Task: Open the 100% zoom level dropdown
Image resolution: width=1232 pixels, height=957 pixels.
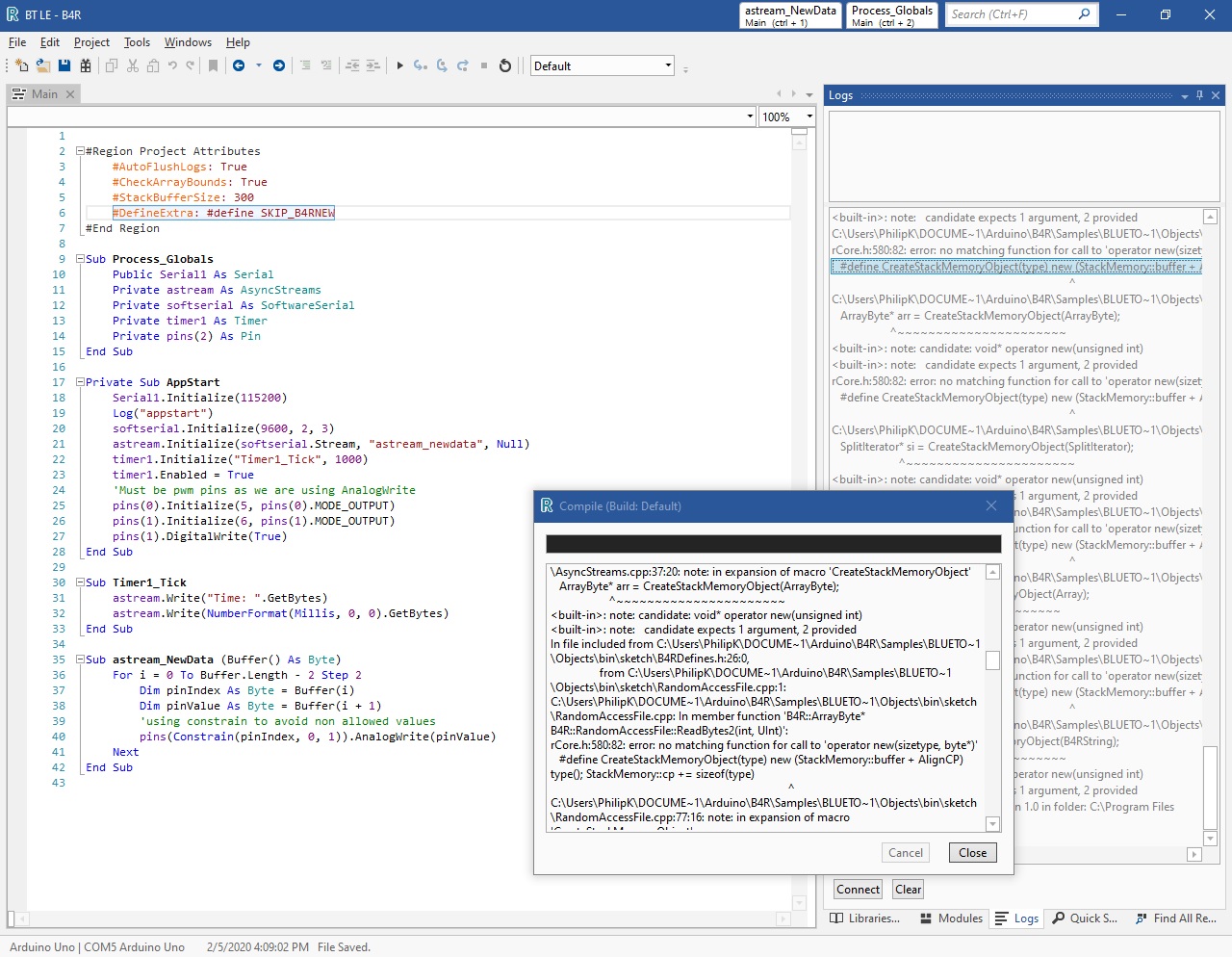Action: [x=808, y=116]
